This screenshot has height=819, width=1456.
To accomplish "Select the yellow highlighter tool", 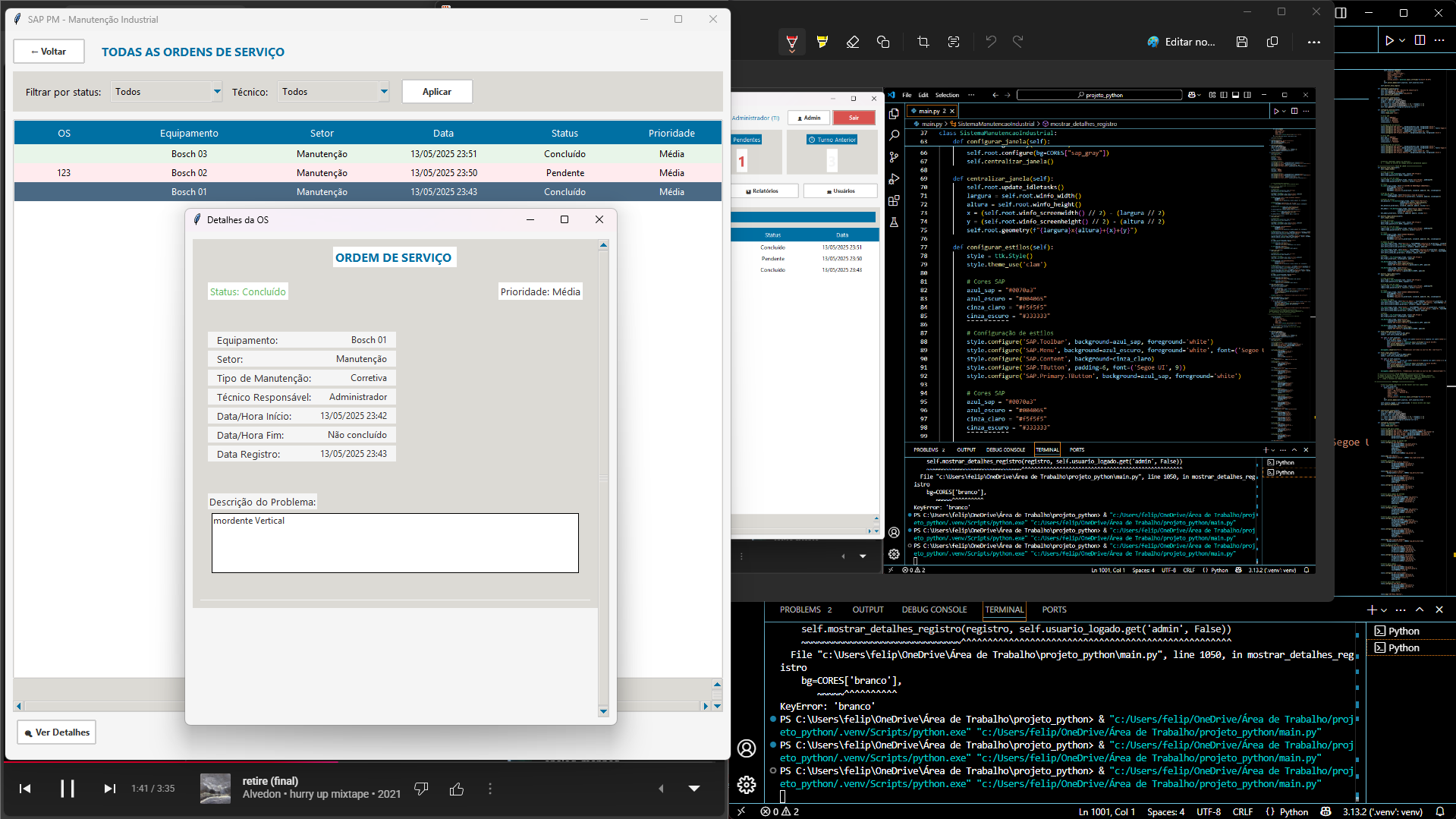I will click(x=822, y=42).
